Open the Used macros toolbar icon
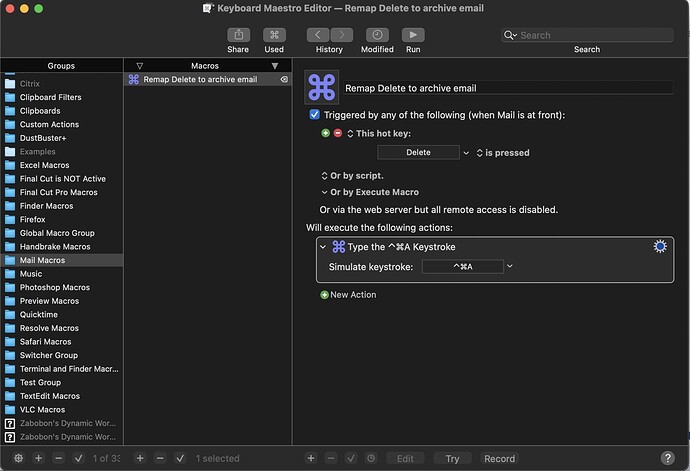The image size is (690, 471). coord(274,35)
